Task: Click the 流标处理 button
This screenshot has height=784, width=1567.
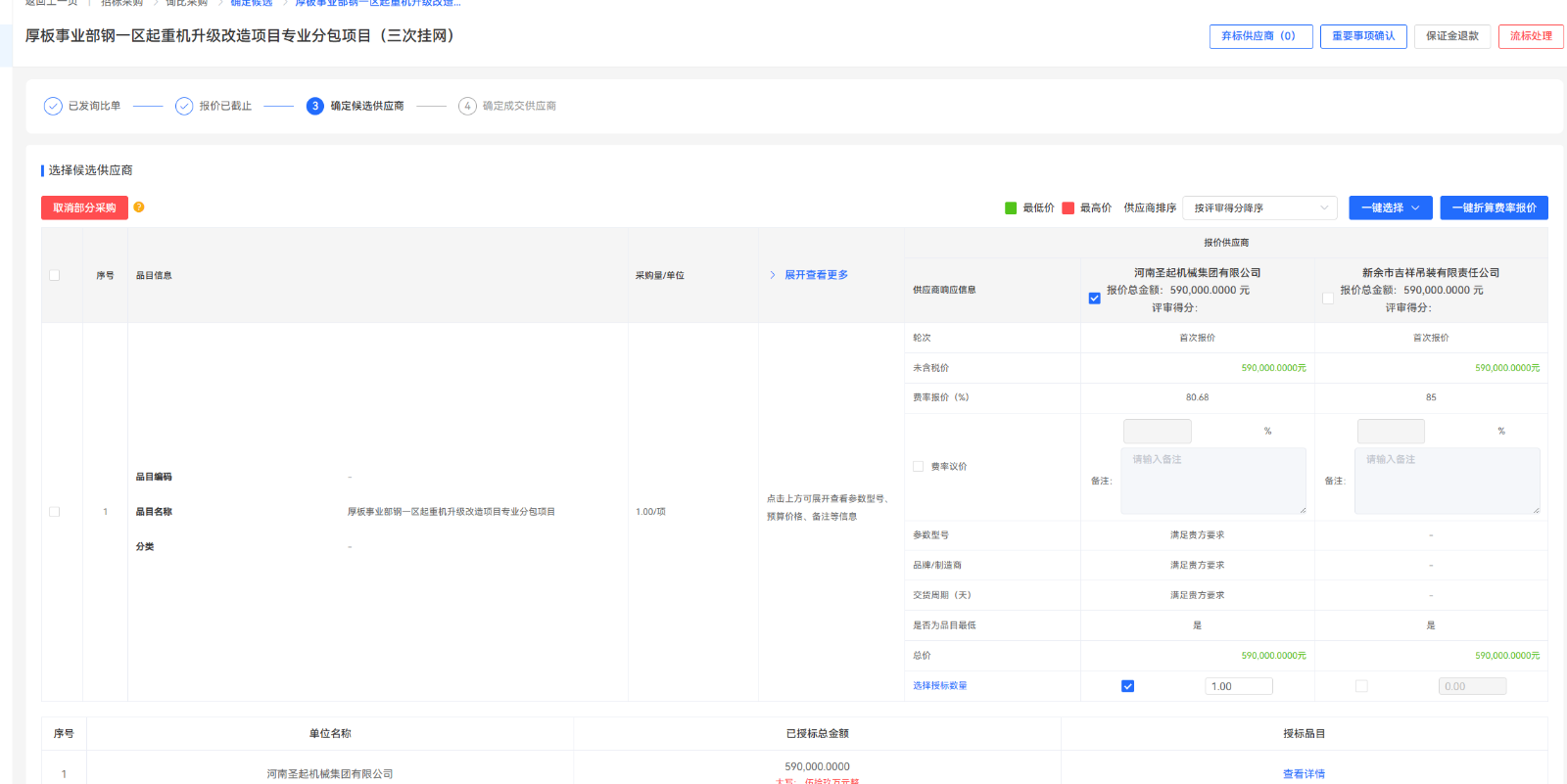Action: 1530,36
